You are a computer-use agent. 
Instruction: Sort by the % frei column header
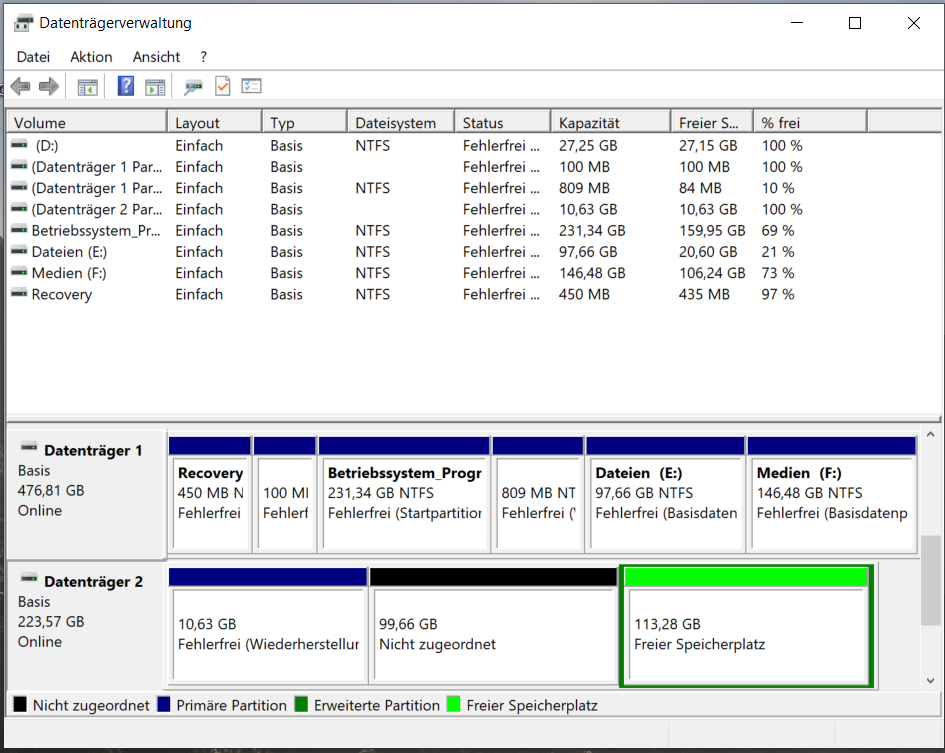point(811,122)
